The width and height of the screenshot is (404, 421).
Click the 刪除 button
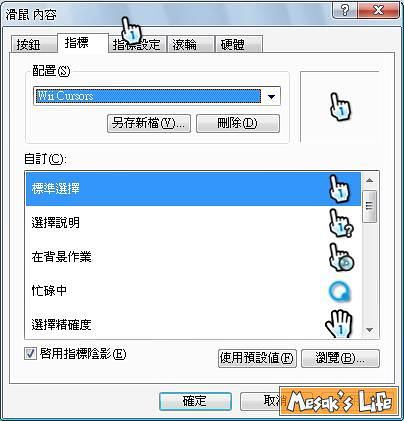coord(238,123)
